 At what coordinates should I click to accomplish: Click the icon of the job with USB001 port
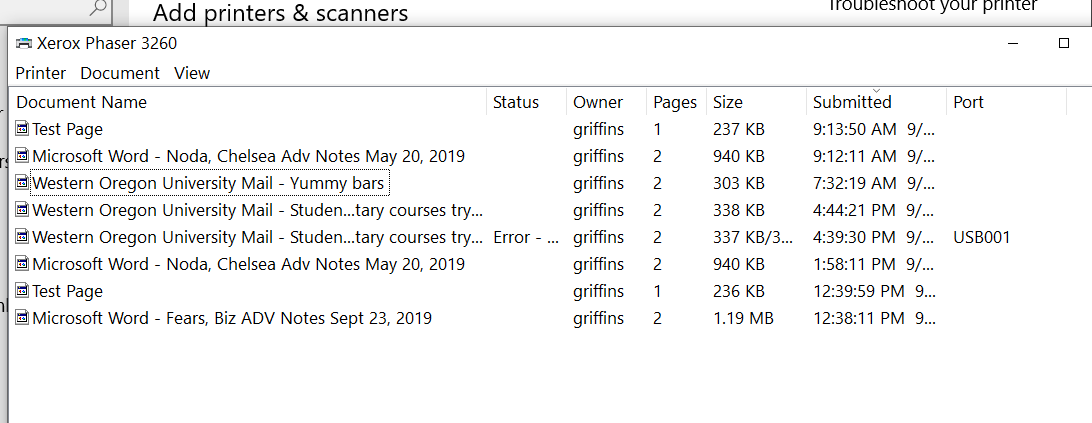coord(22,237)
